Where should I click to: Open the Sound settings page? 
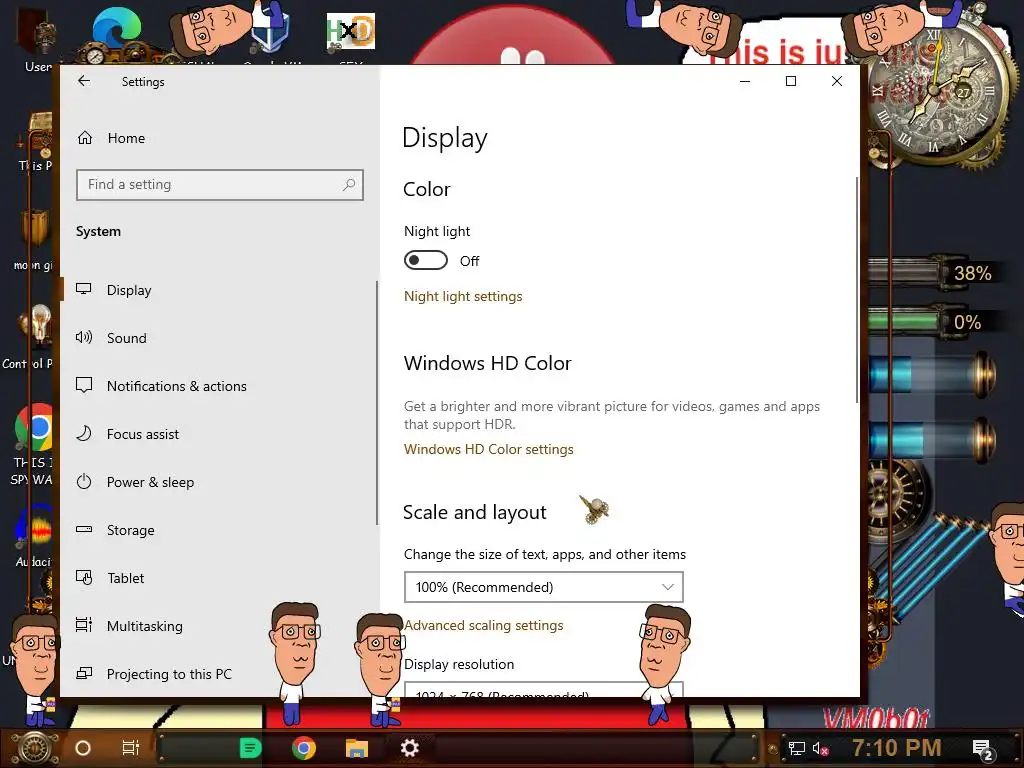127,338
